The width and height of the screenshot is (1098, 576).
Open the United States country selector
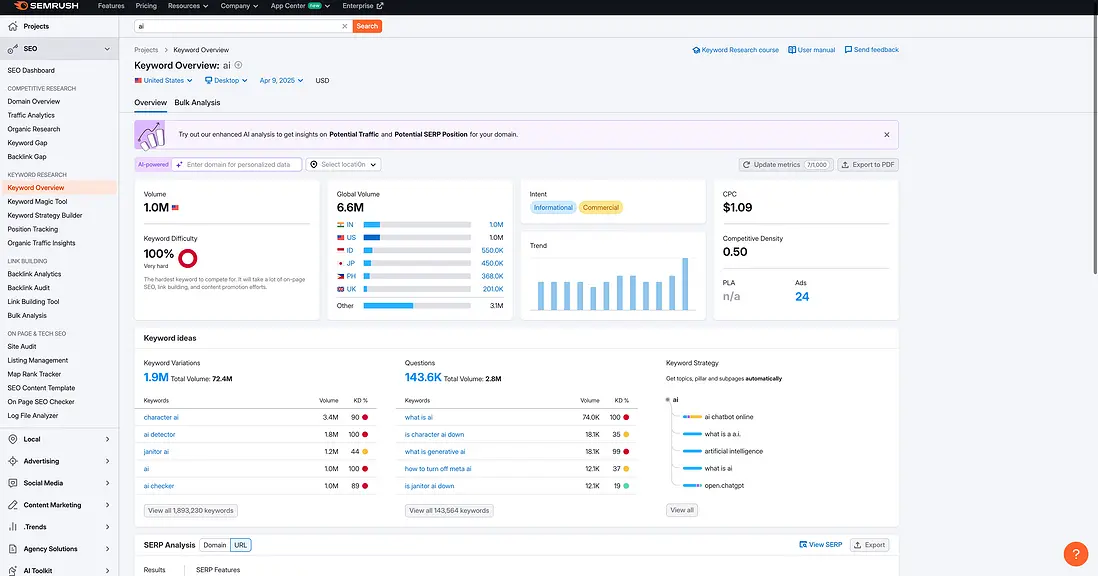162,80
